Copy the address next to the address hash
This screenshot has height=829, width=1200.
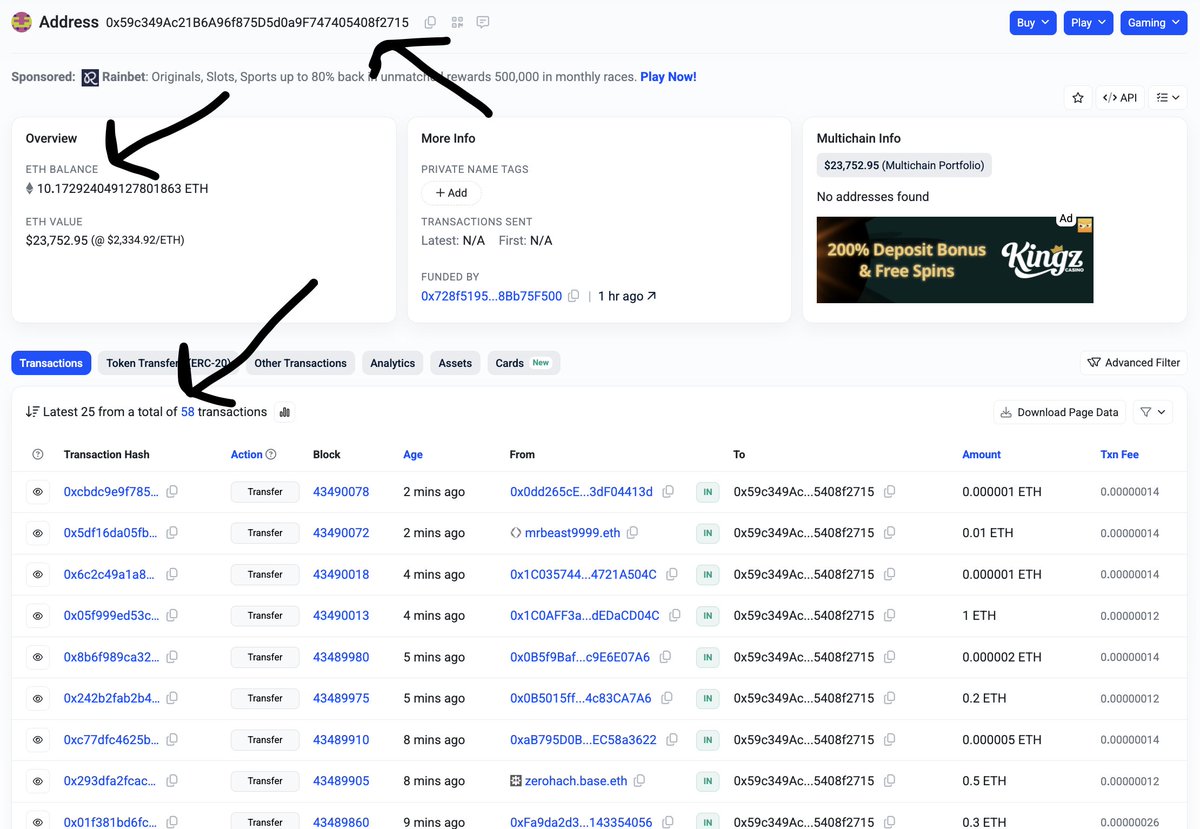pyautogui.click(x=430, y=22)
